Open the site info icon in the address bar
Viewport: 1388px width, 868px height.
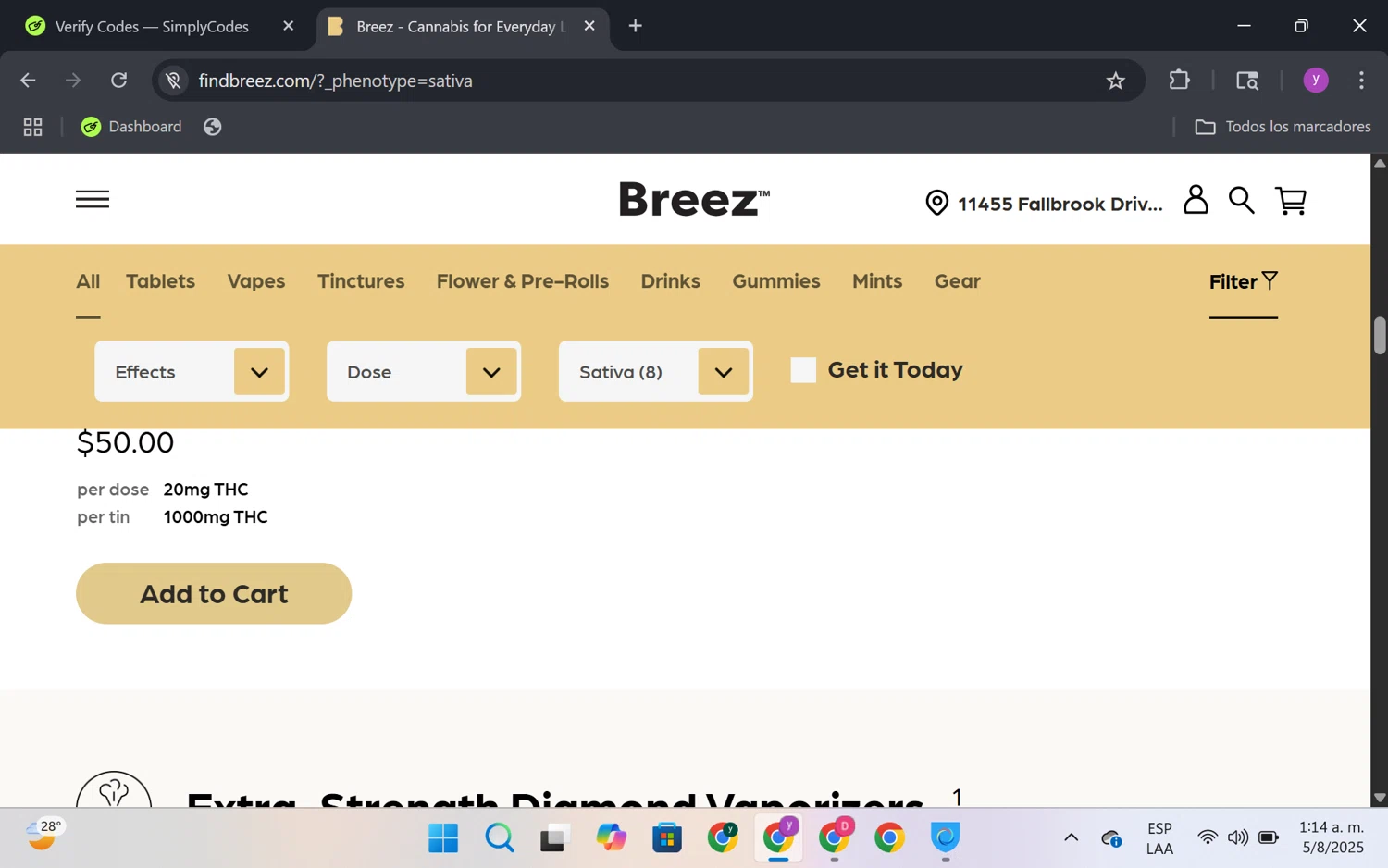point(173,81)
